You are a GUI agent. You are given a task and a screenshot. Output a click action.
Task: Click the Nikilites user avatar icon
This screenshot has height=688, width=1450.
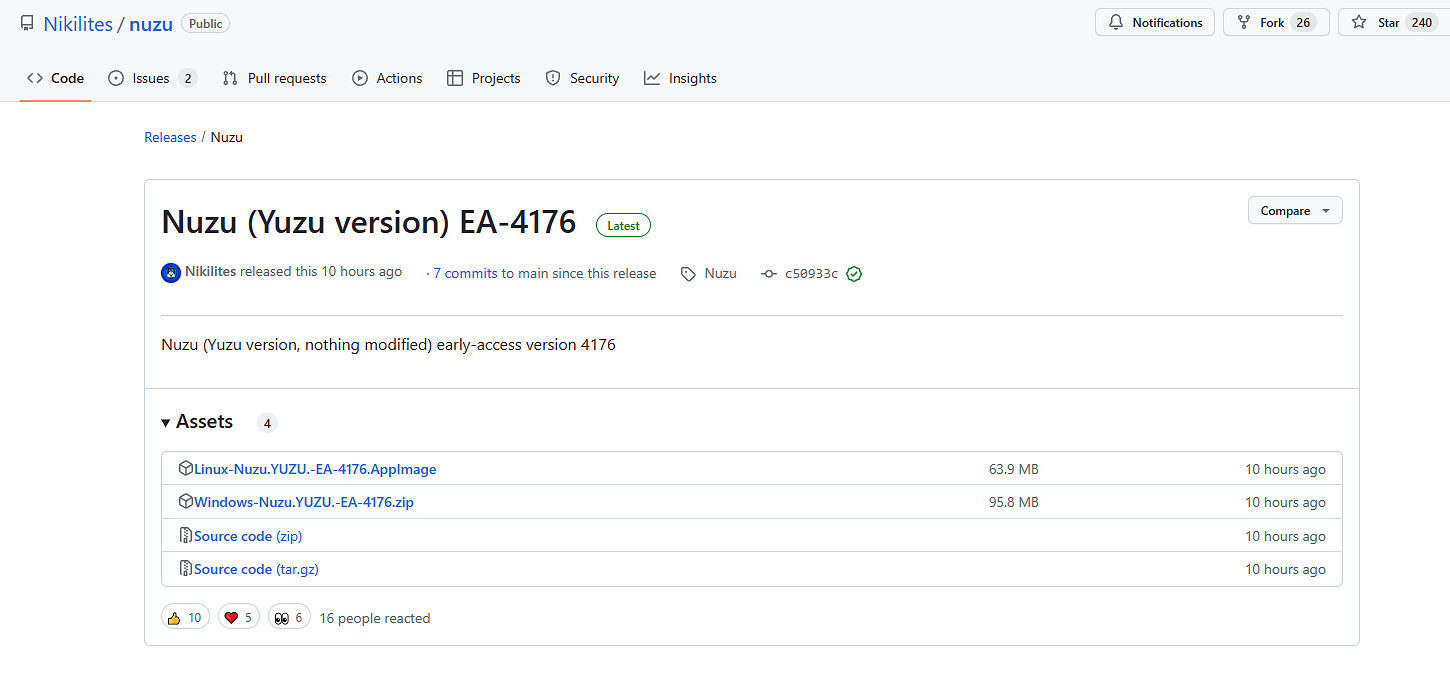[171, 273]
